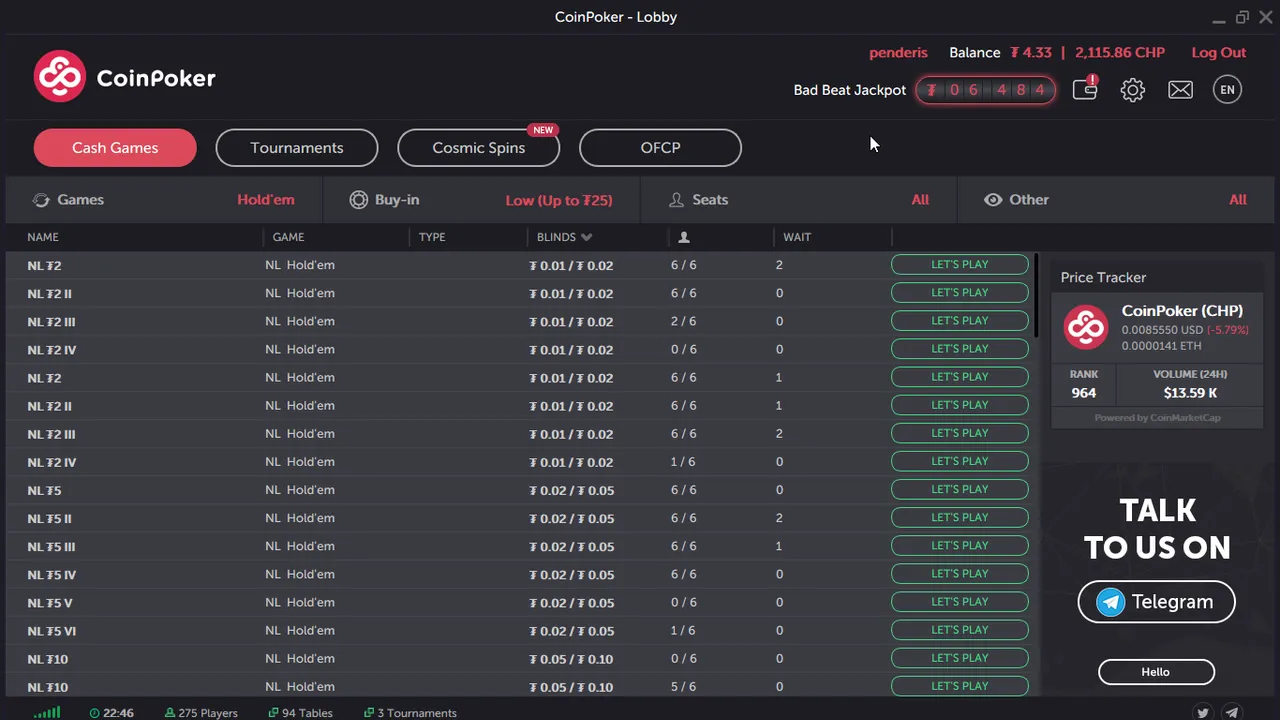This screenshot has height=720, width=1280.
Task: Click the table list vertical scrollbar
Action: pyautogui.click(x=1036, y=296)
